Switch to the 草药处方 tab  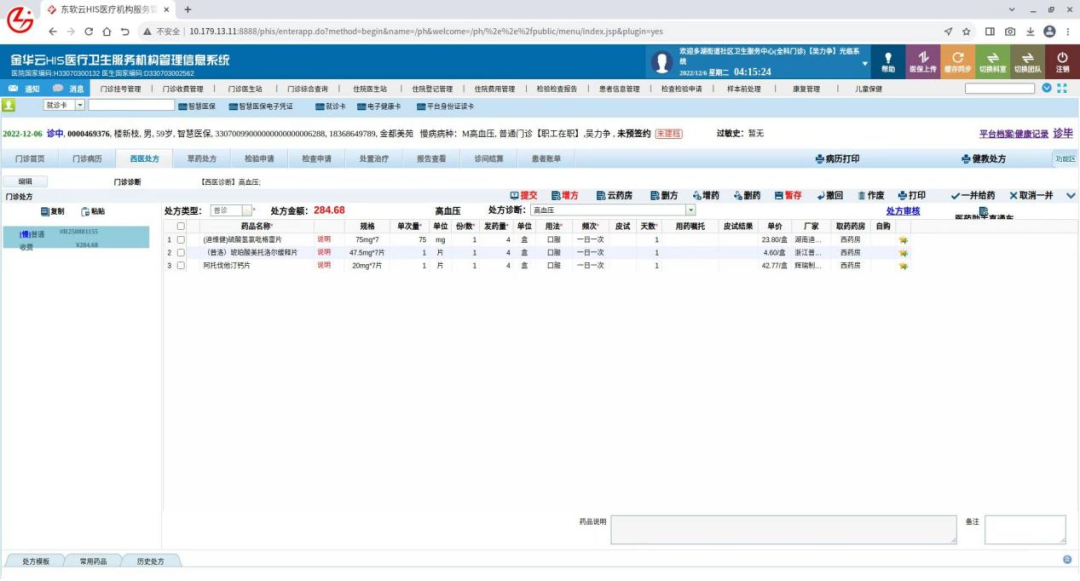(201, 159)
